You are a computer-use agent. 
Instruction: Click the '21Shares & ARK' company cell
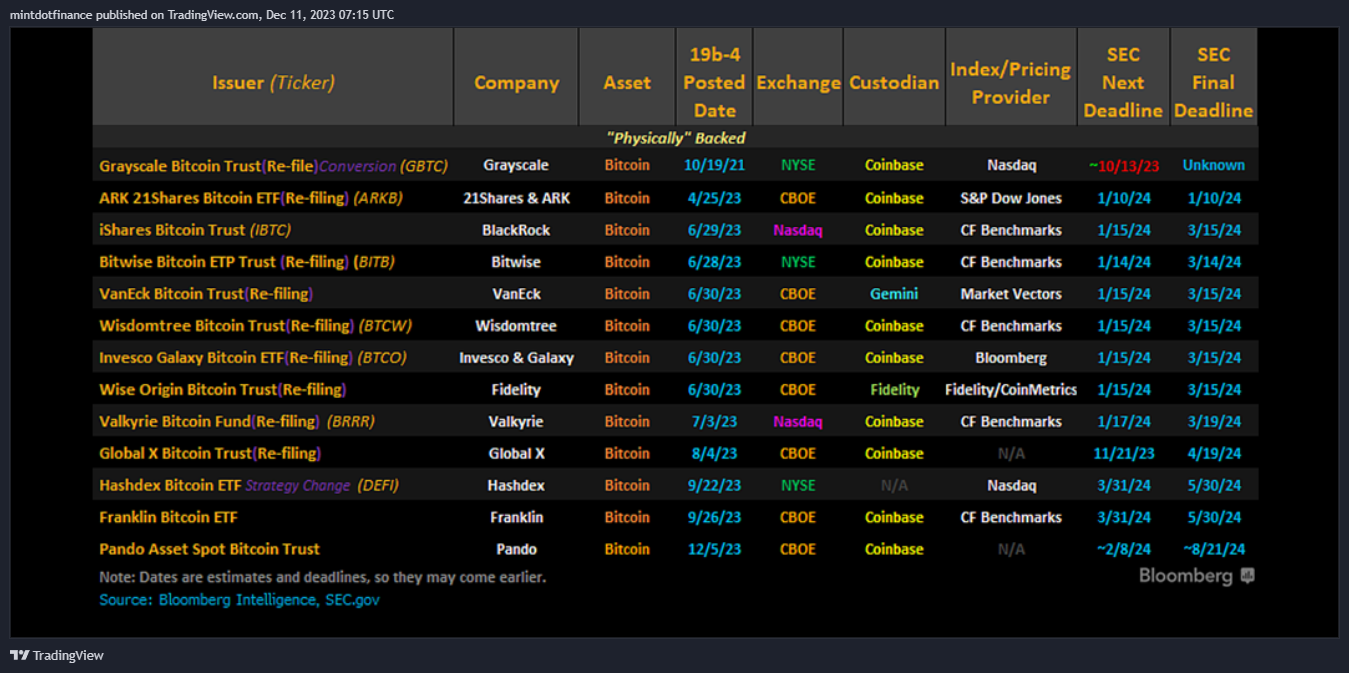click(x=516, y=198)
